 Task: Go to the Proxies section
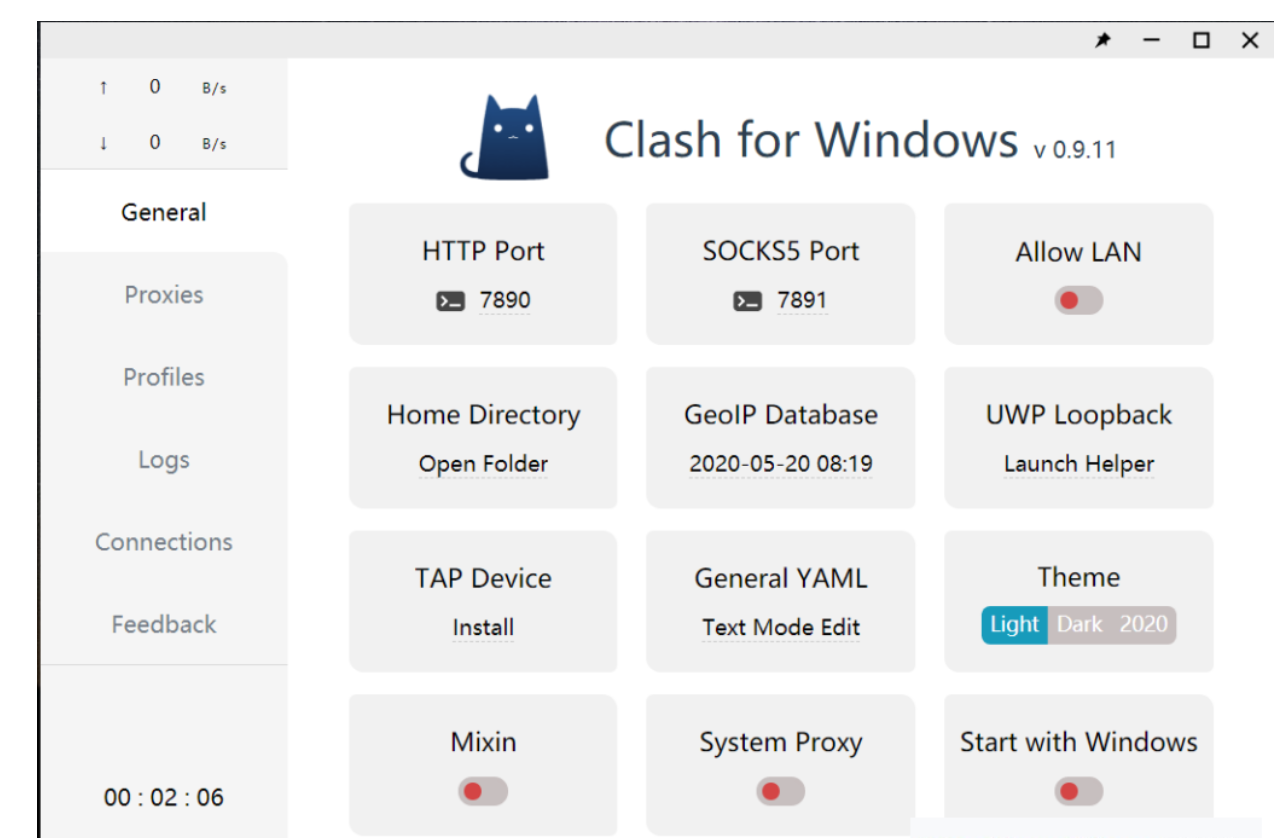[164, 295]
